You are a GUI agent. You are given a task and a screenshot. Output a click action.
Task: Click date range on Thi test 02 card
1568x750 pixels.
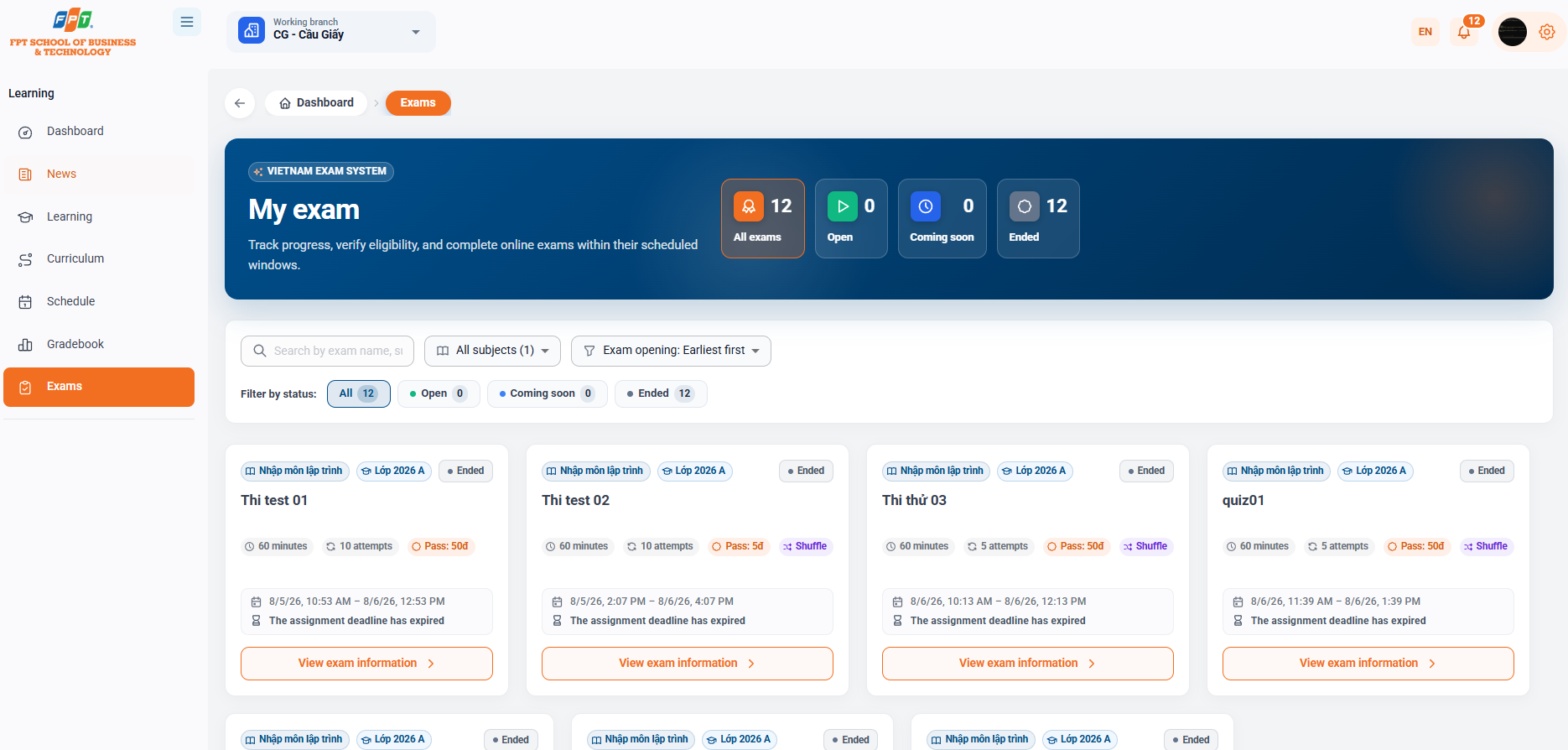(x=652, y=602)
